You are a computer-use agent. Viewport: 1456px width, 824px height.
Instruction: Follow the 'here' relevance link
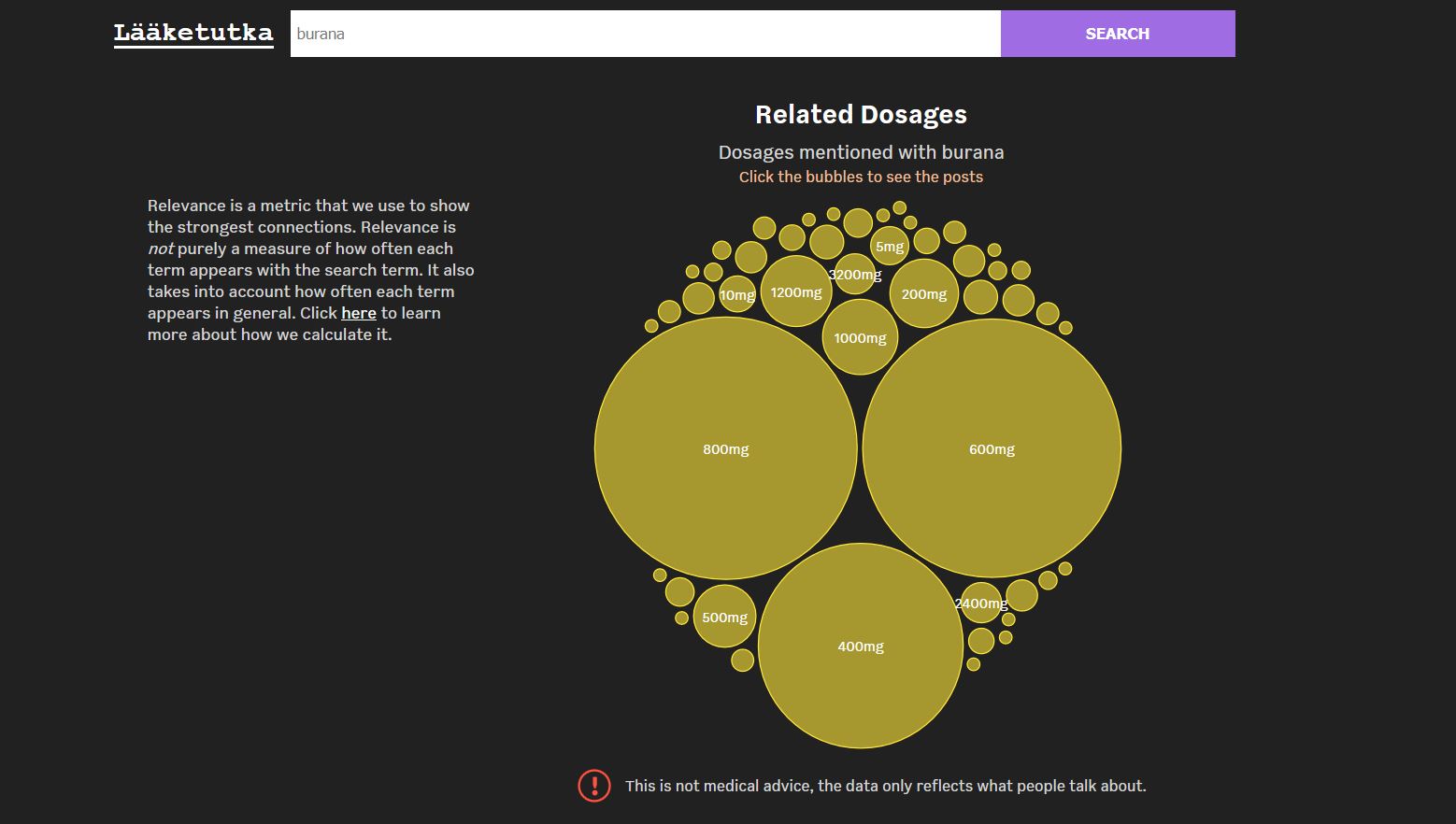[358, 313]
